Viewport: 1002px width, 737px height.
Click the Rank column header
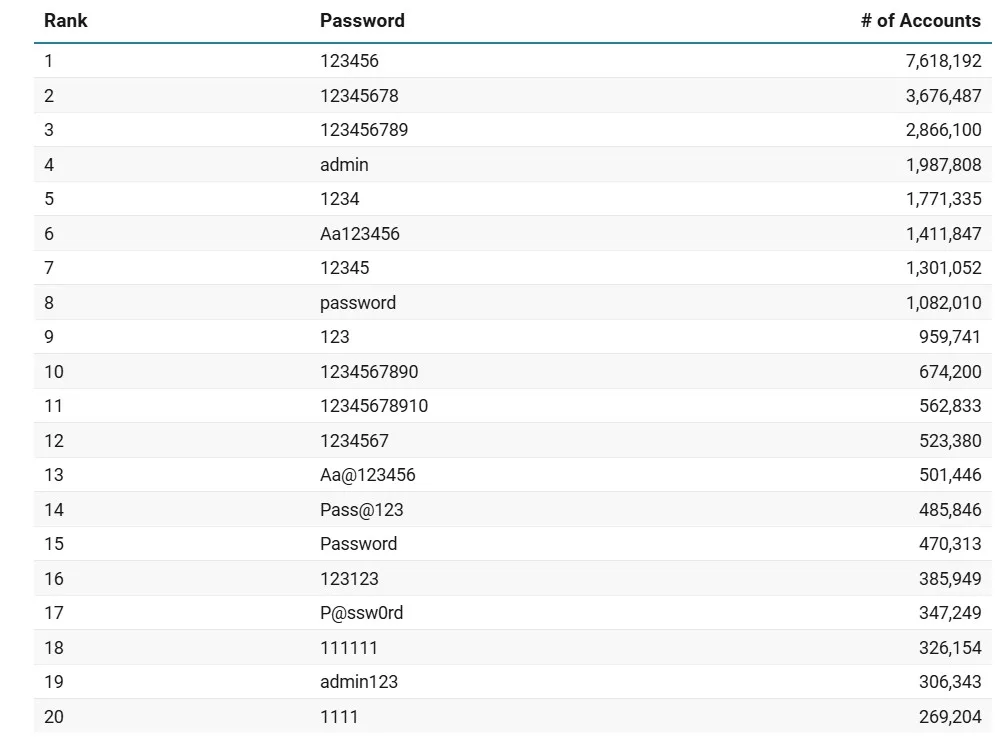click(66, 21)
